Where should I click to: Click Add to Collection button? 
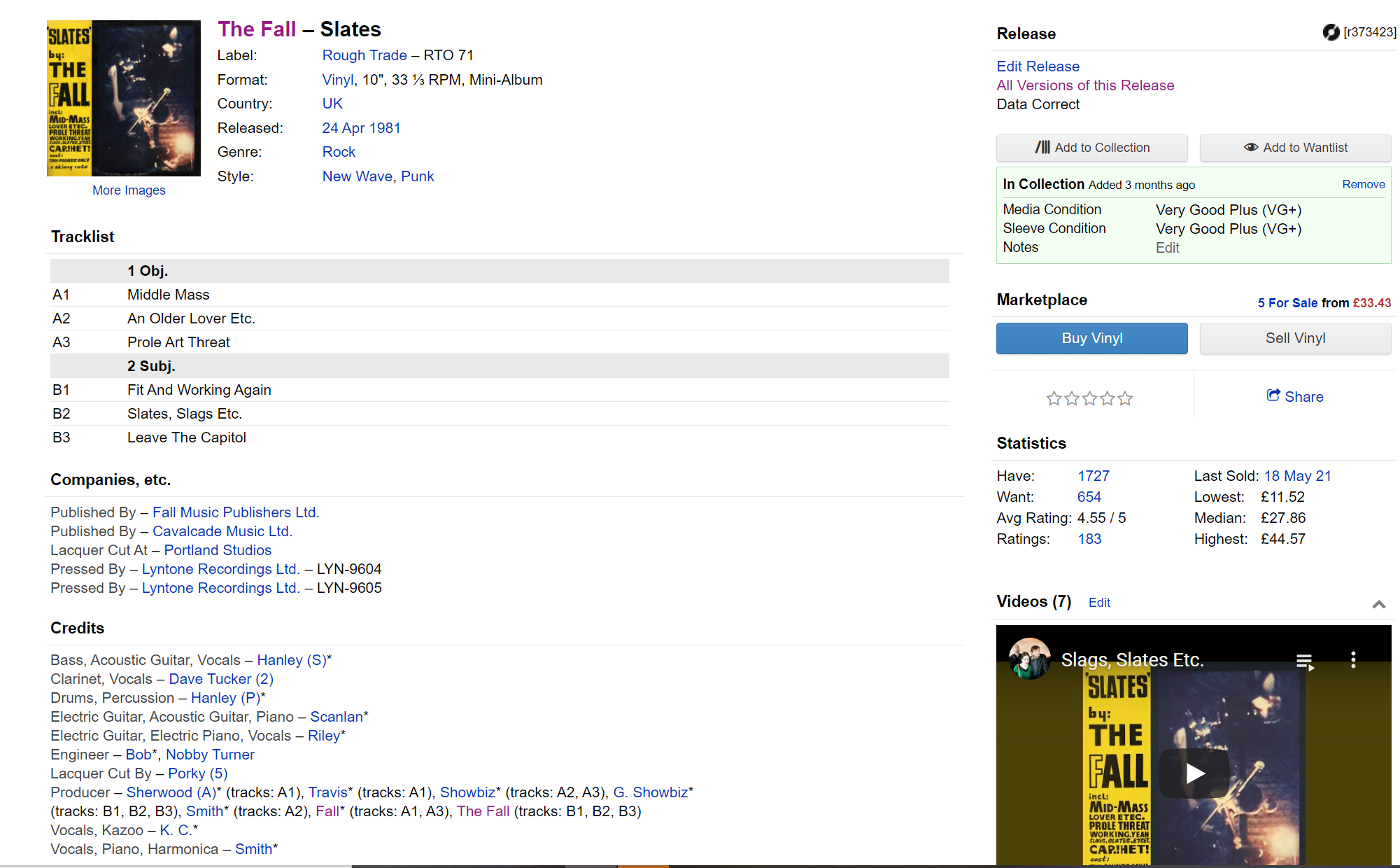(x=1091, y=148)
